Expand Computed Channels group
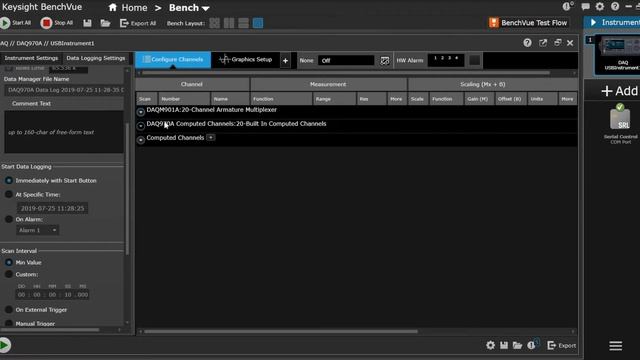This screenshot has width=640, height=360. [141, 140]
